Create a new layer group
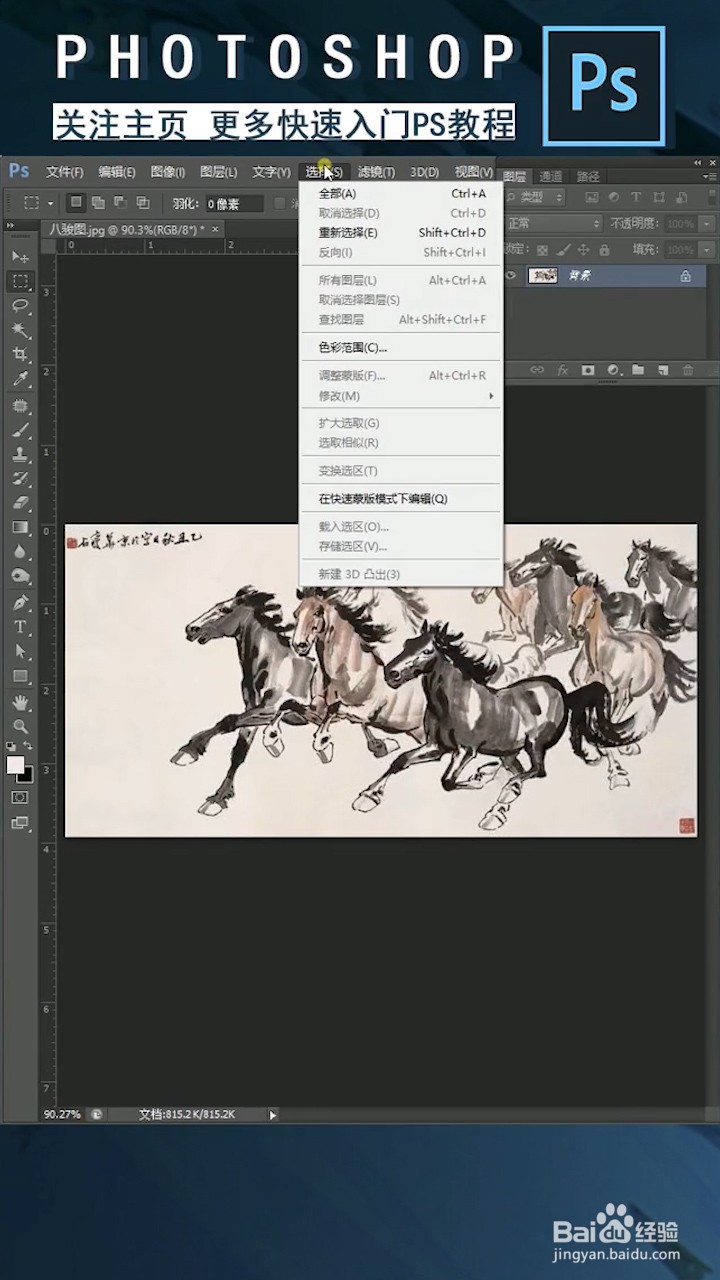 pyautogui.click(x=638, y=370)
